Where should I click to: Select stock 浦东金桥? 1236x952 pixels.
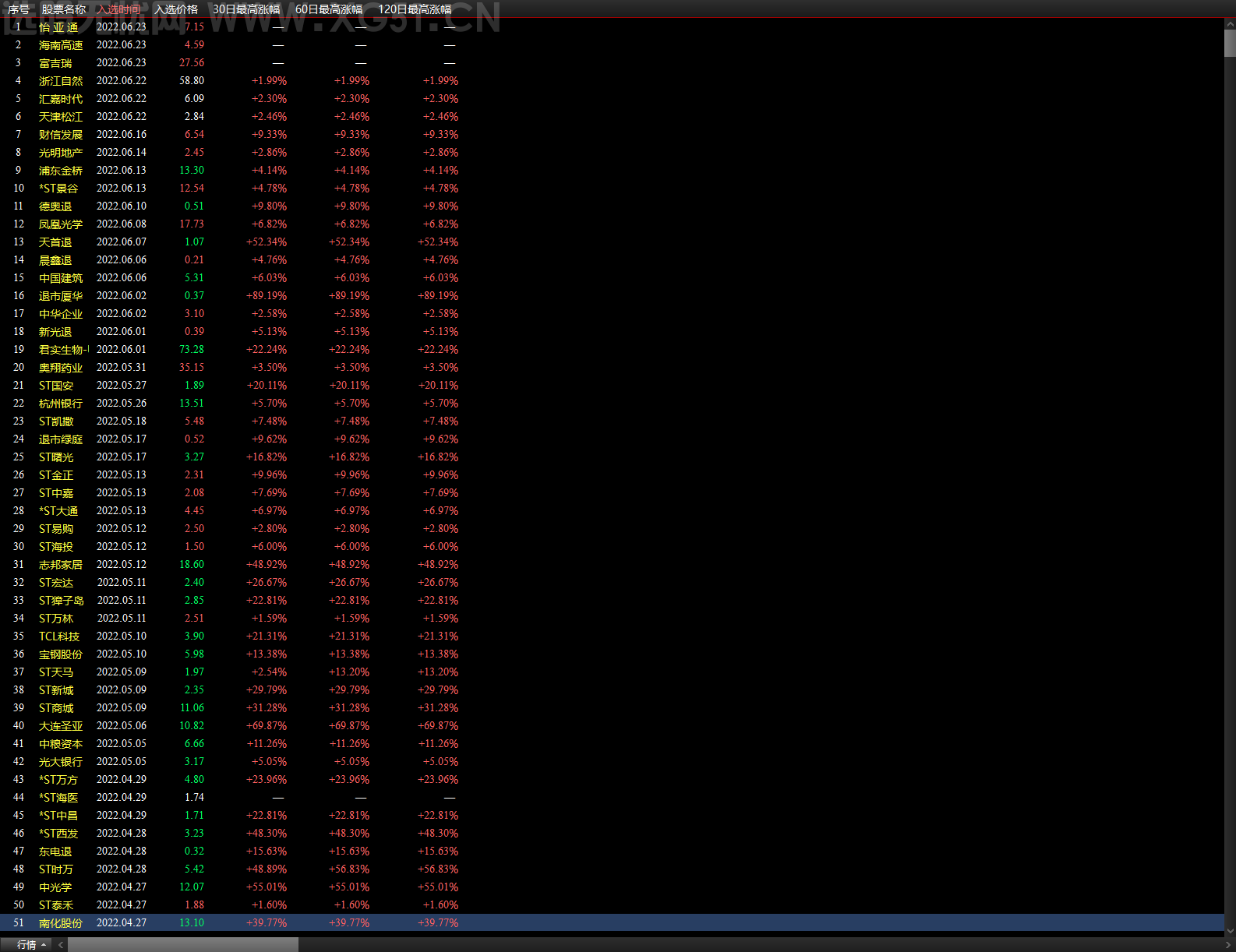[x=61, y=171]
